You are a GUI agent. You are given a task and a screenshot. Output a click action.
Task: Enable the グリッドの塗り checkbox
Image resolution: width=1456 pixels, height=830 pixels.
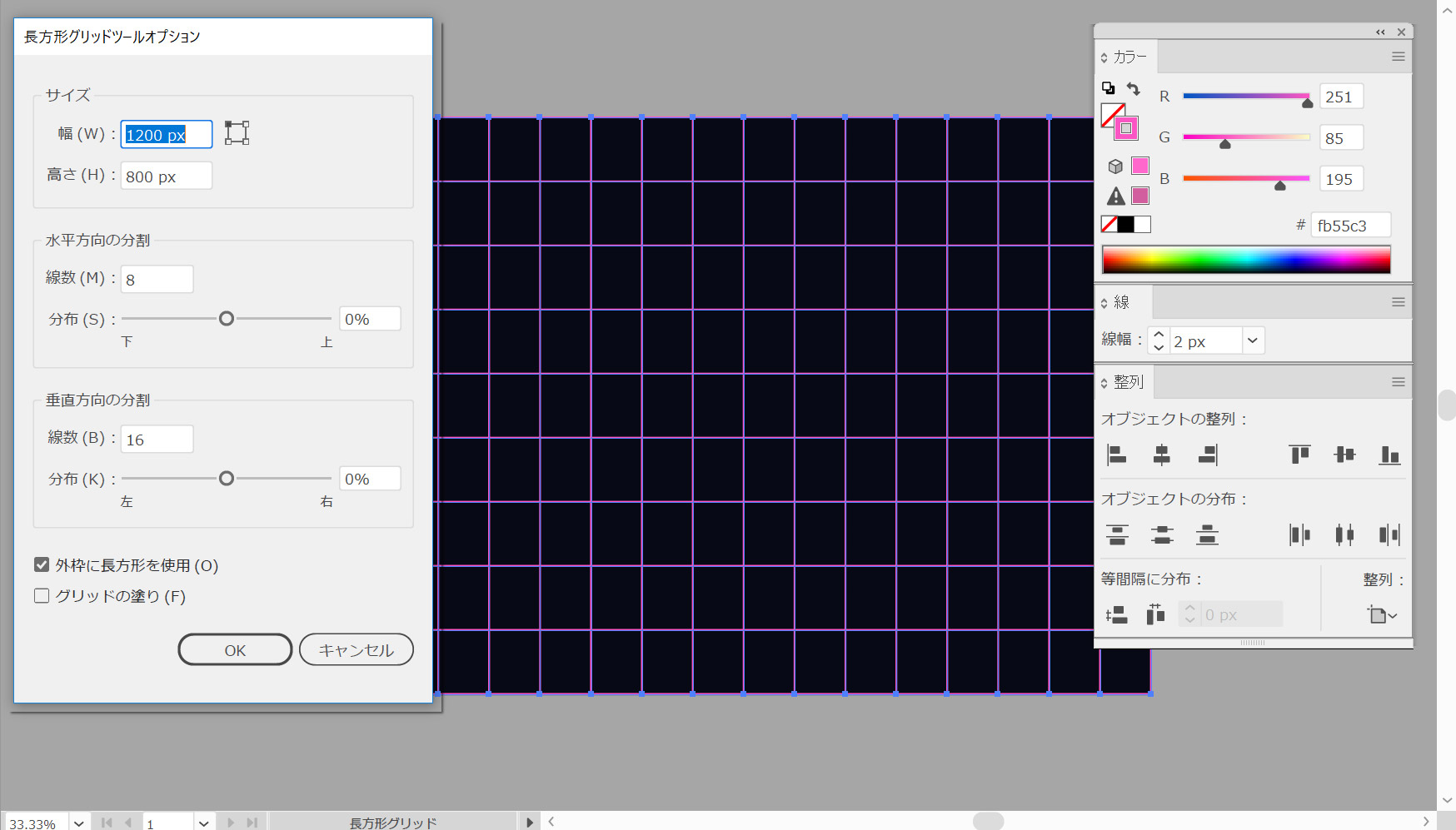pos(42,596)
